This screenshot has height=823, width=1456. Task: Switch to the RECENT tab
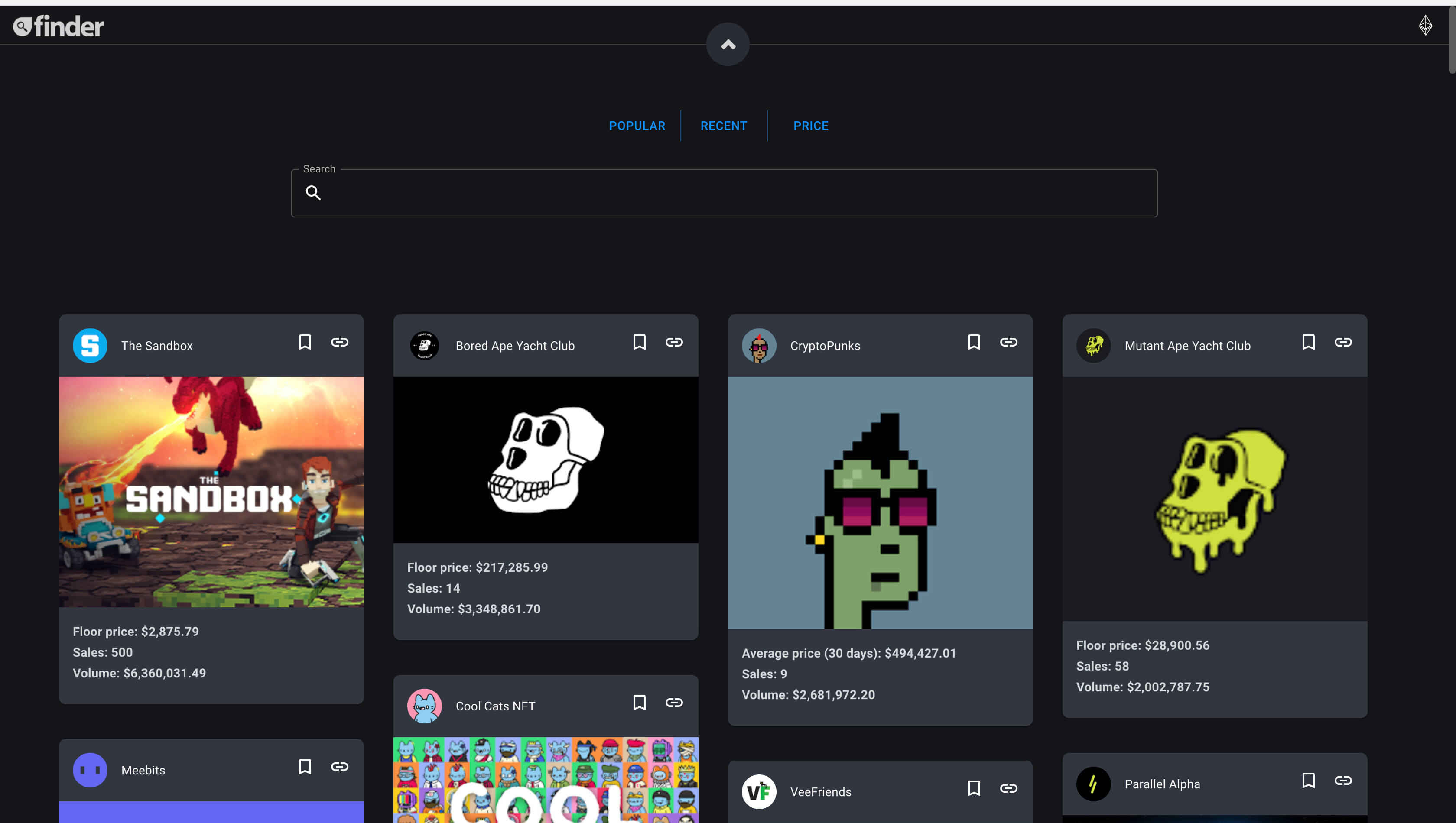pyautogui.click(x=723, y=126)
